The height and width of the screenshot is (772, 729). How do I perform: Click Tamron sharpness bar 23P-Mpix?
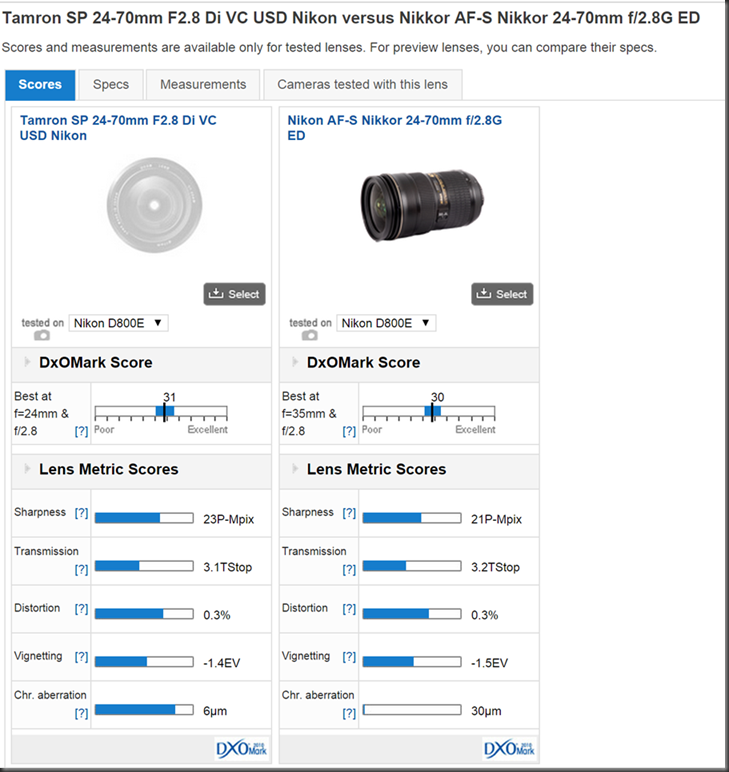click(144, 518)
